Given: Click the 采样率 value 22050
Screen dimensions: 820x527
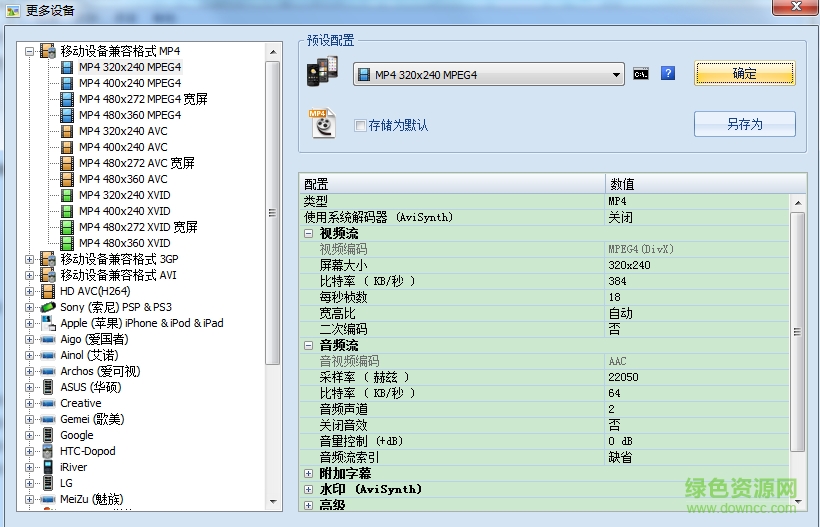Looking at the screenshot, I should coord(623,377).
